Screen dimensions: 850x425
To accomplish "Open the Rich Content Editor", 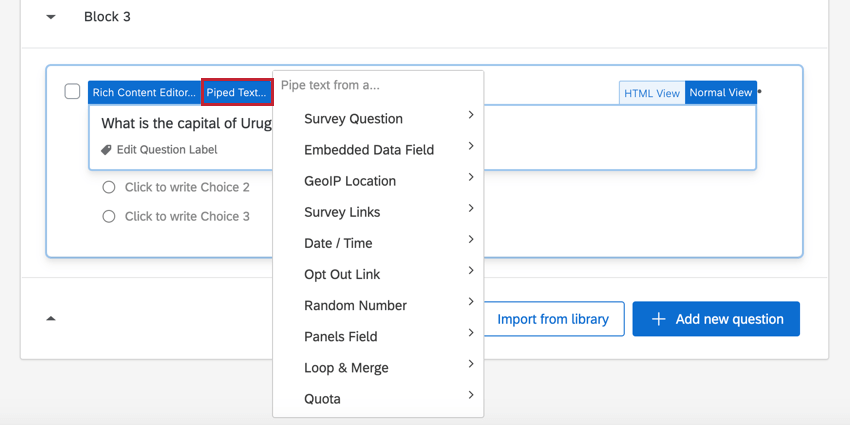I will tap(144, 93).
